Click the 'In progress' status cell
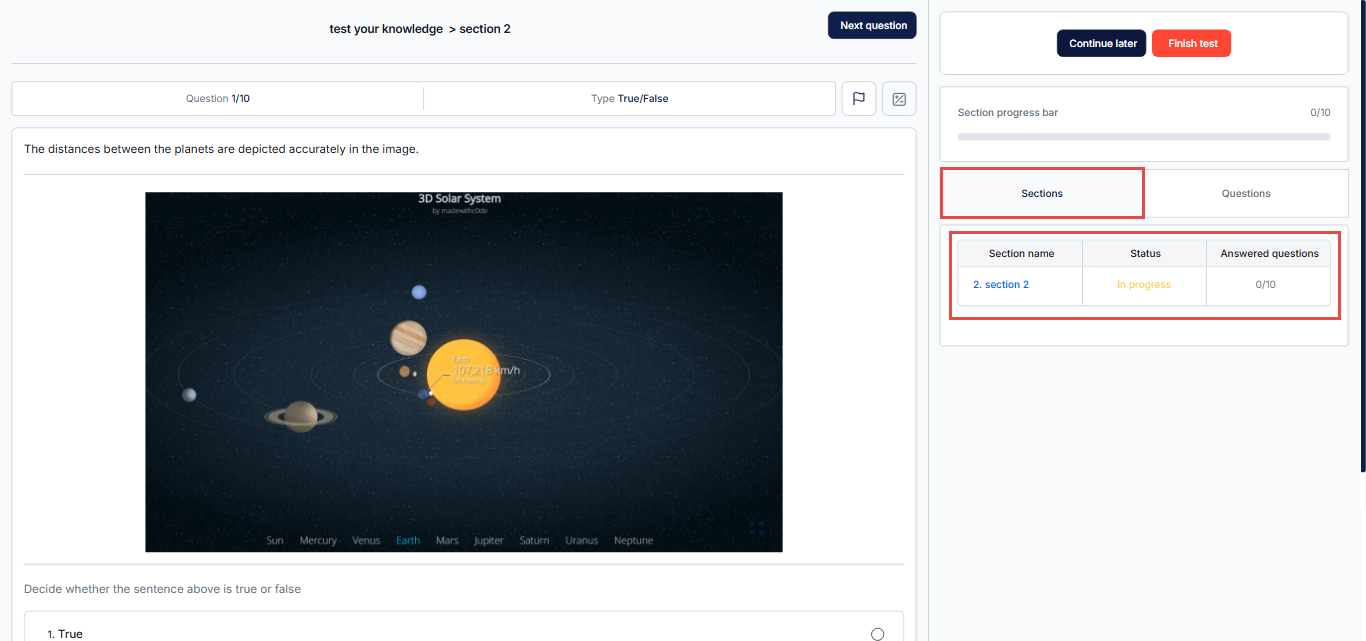The height and width of the screenshot is (641, 1366). [1143, 285]
